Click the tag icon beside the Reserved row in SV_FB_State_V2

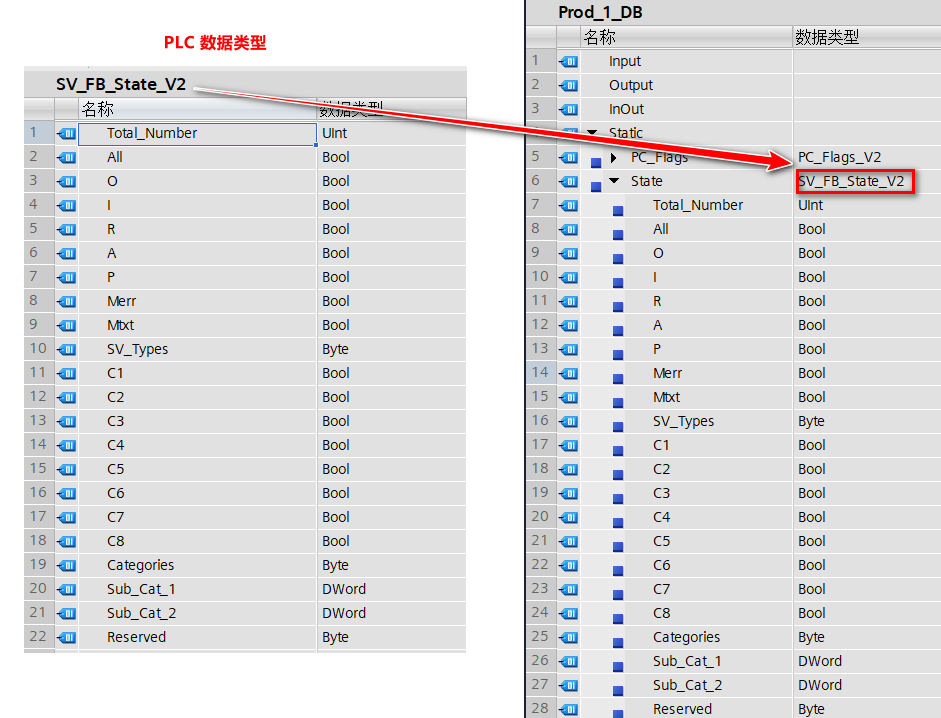pos(66,637)
